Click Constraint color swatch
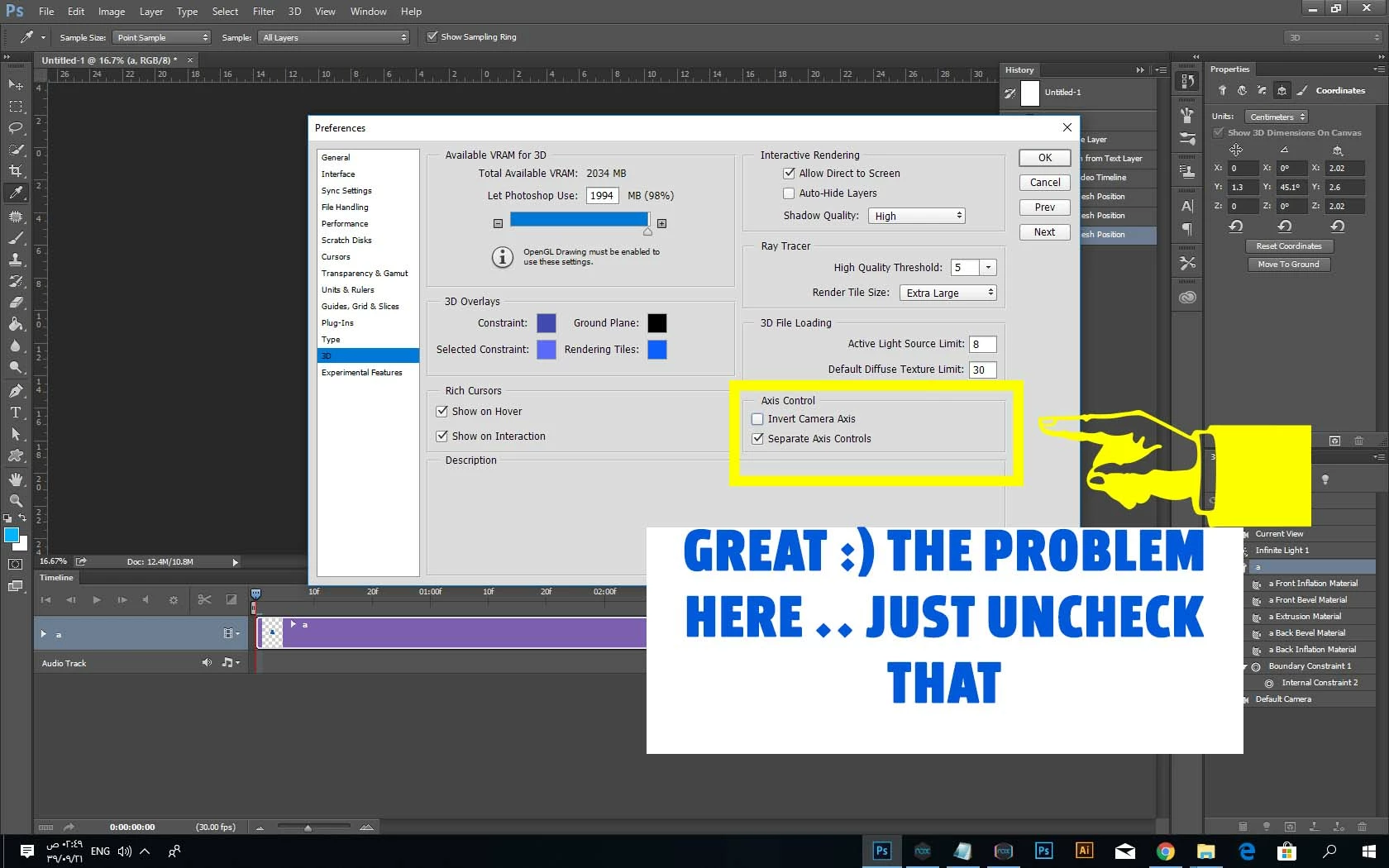 (x=547, y=323)
